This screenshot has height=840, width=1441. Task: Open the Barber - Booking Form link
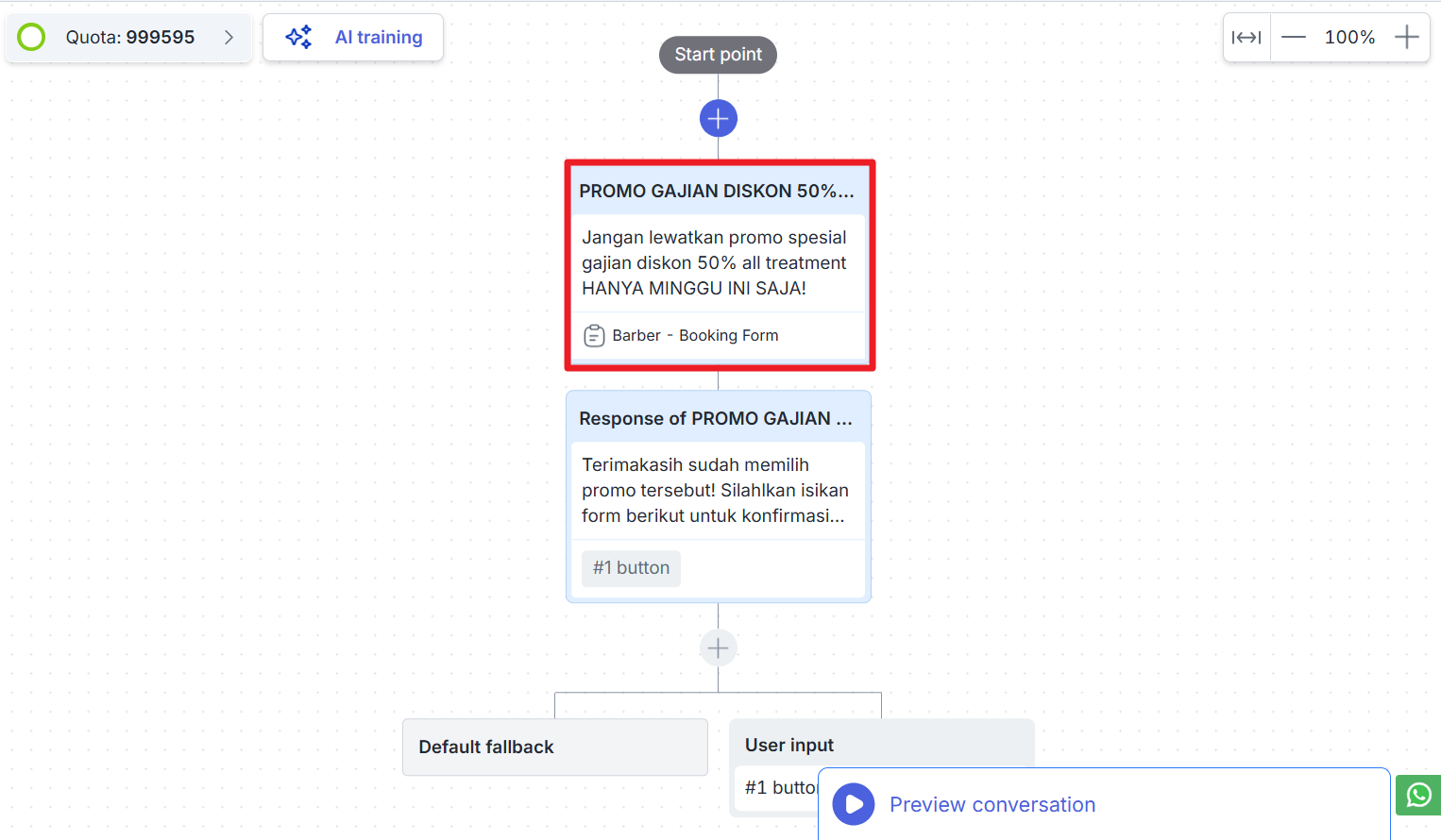[695, 336]
